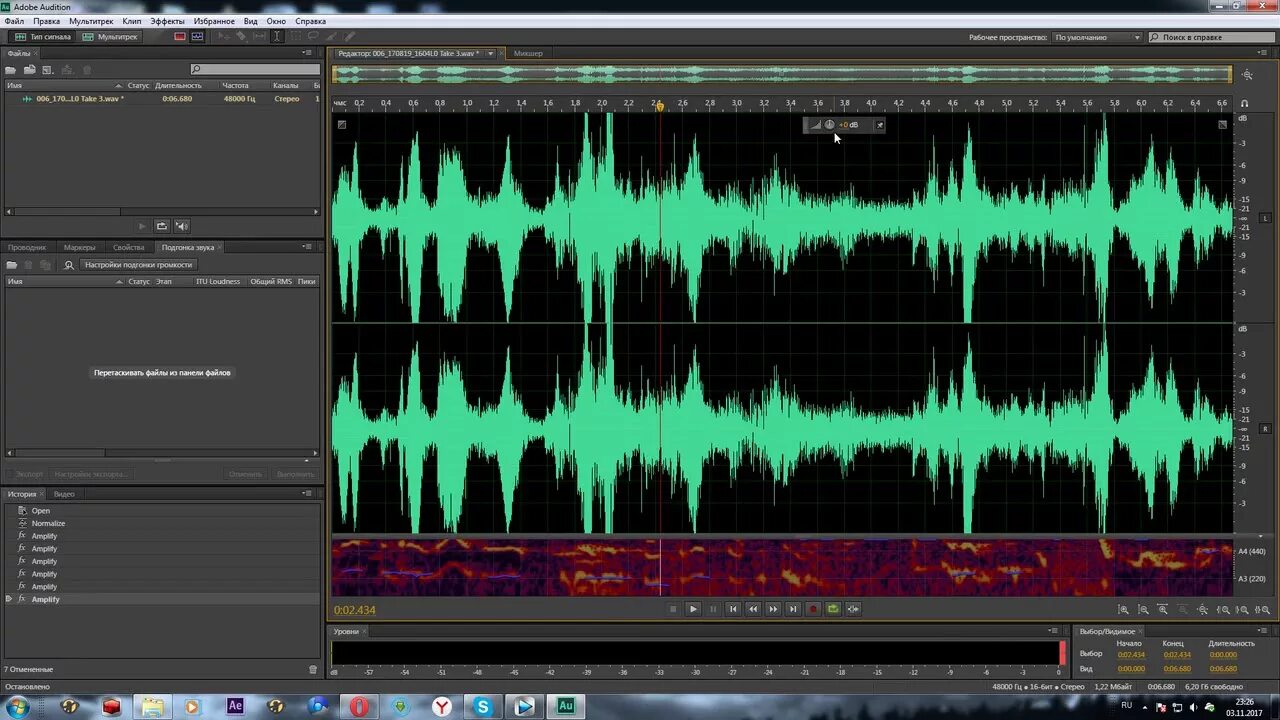Open After Effects from taskbar

(x=235, y=706)
